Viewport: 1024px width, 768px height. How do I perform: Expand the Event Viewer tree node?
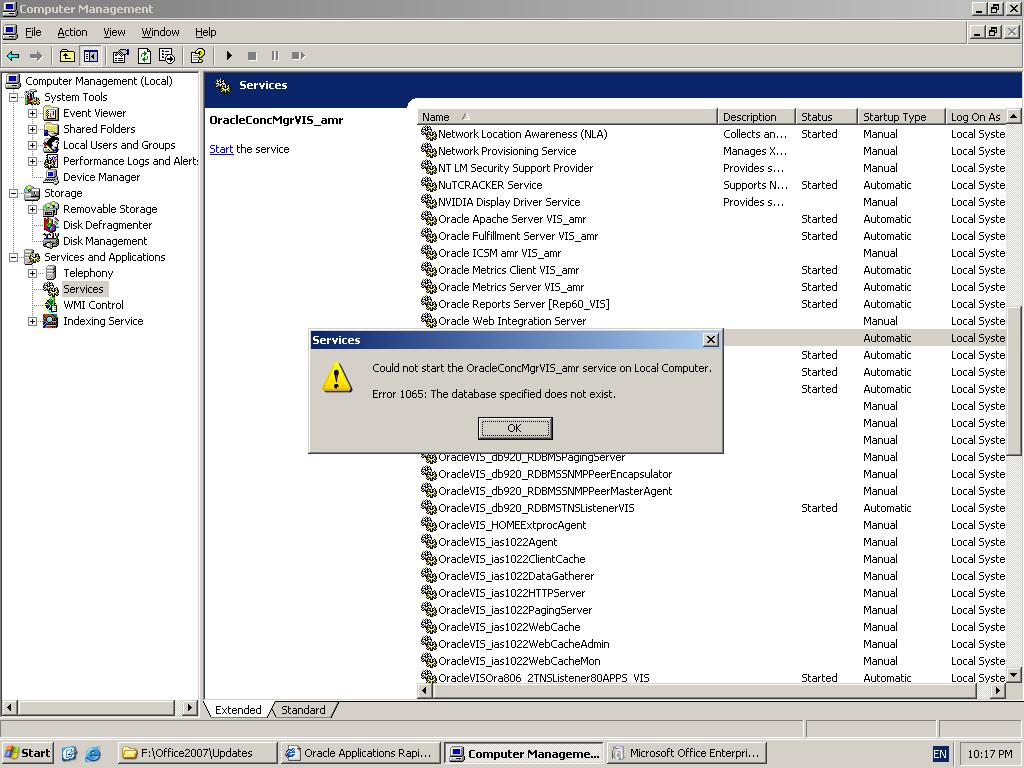[32, 113]
